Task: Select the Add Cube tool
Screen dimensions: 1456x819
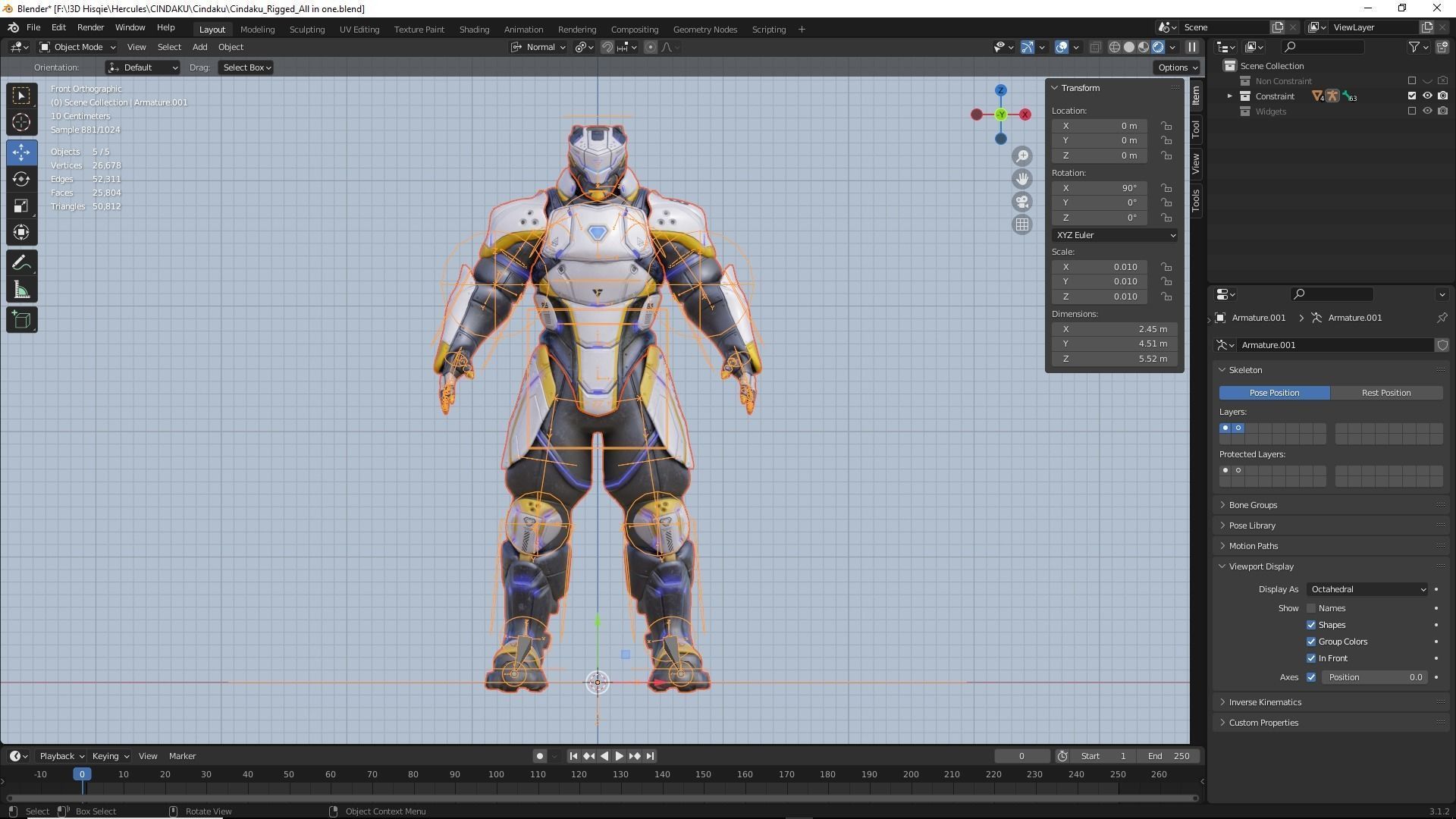Action: pyautogui.click(x=21, y=320)
